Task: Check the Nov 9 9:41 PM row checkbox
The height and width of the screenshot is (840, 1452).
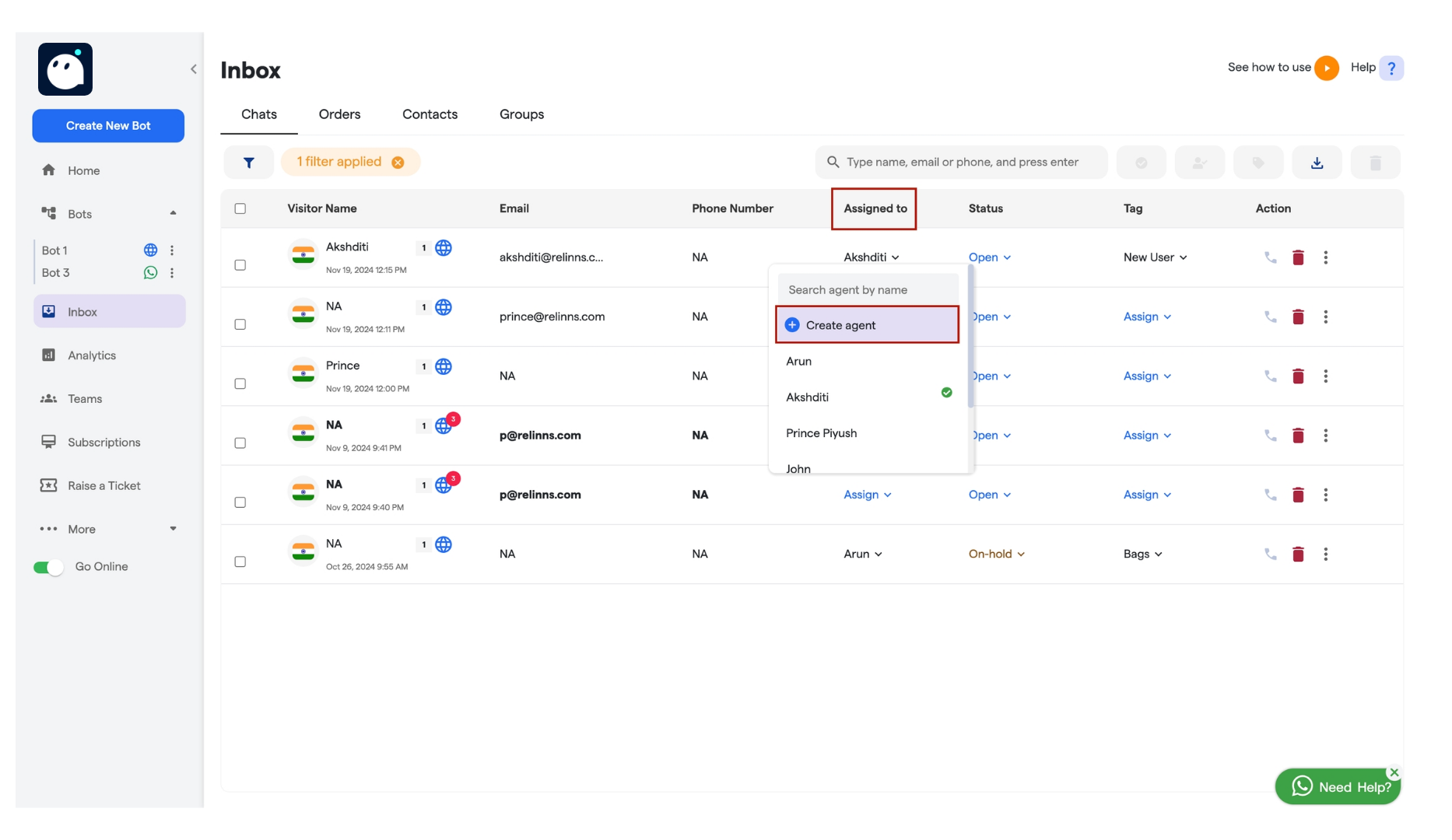Action: pos(240,443)
